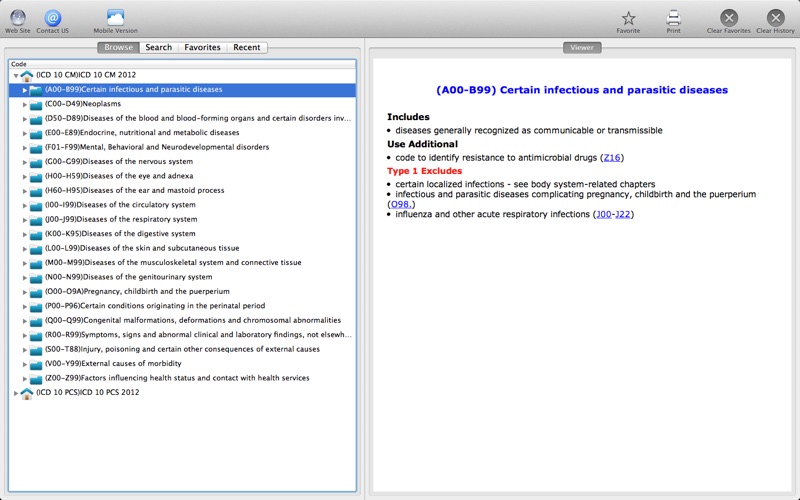The image size is (800, 500).
Task: Click folder icon for Endocrine, nutritional and metabolic diseases
Action: [x=36, y=133]
